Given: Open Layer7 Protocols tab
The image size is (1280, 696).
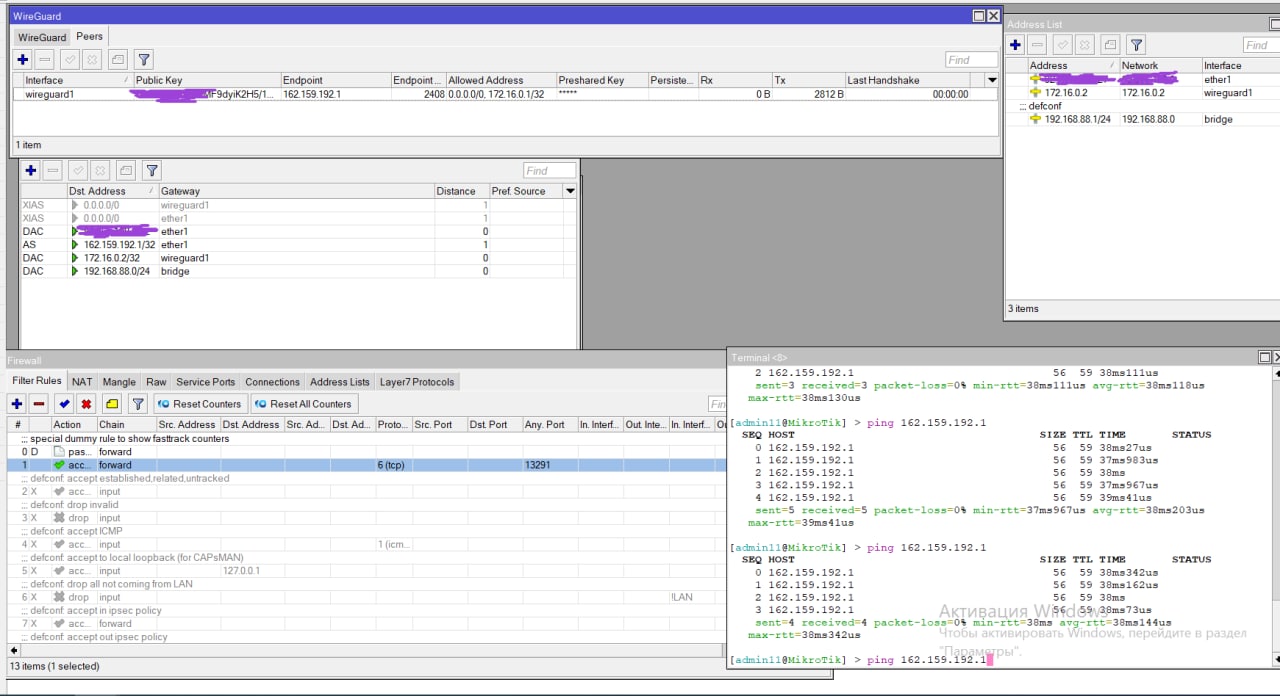Looking at the screenshot, I should click(x=417, y=382).
